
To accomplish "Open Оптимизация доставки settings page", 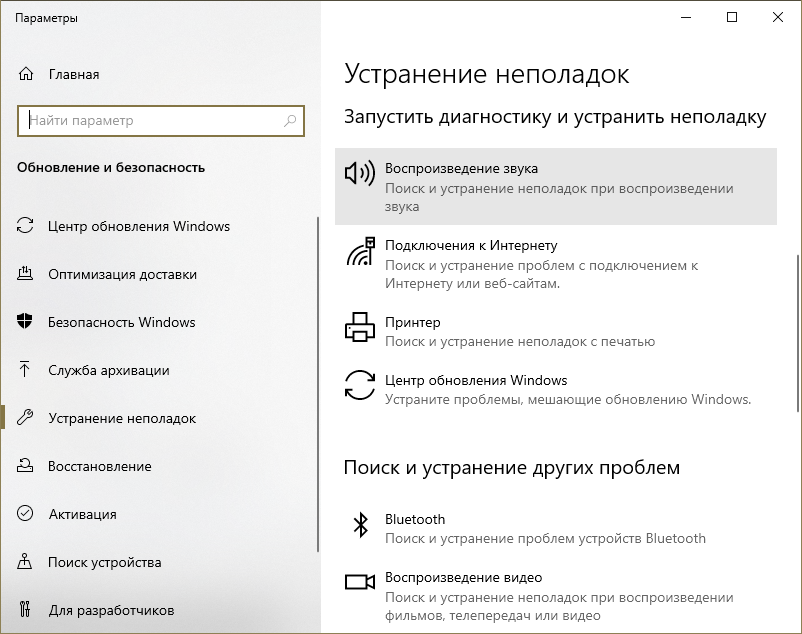I will (x=122, y=274).
